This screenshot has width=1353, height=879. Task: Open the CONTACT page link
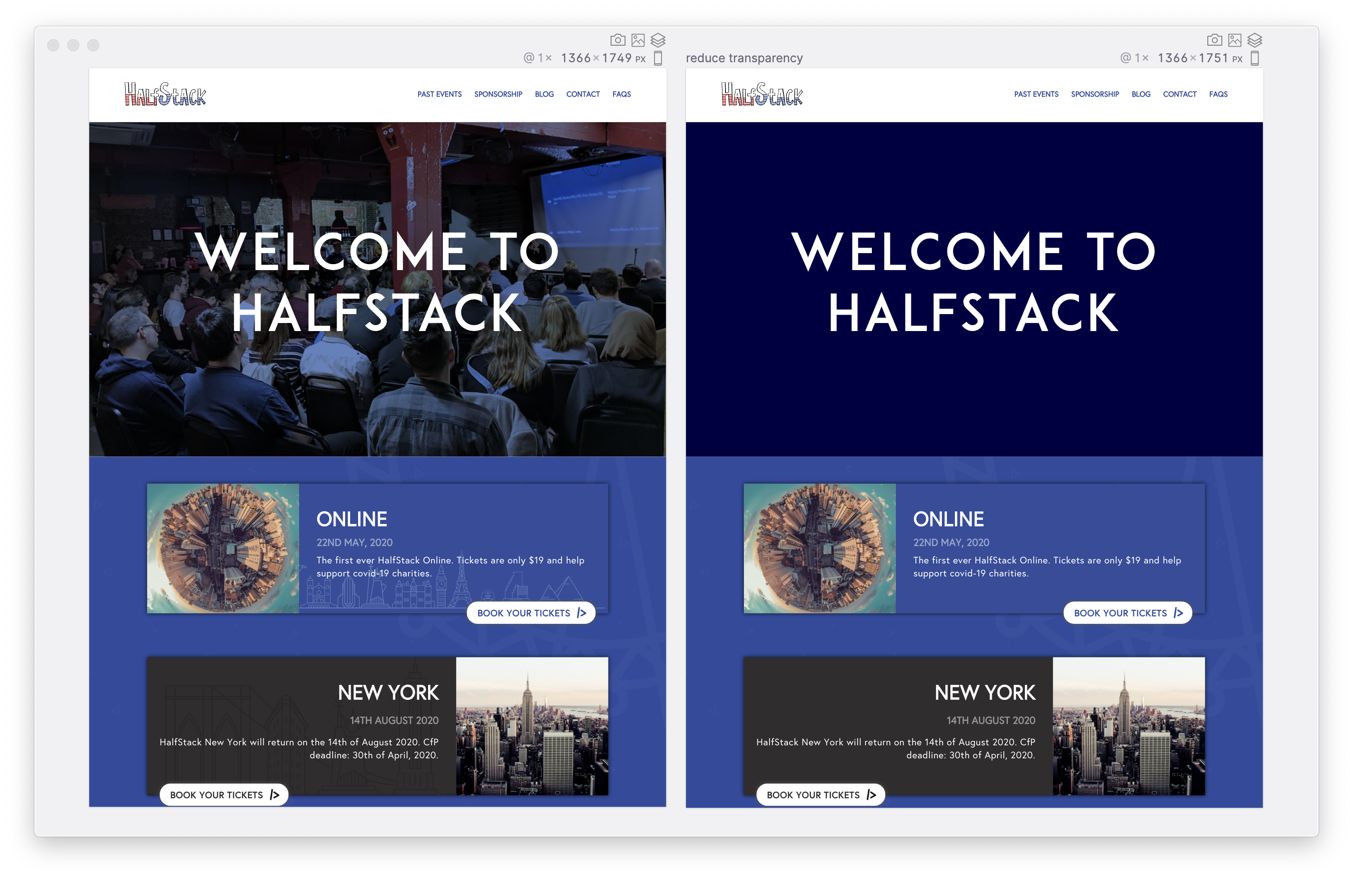(583, 94)
